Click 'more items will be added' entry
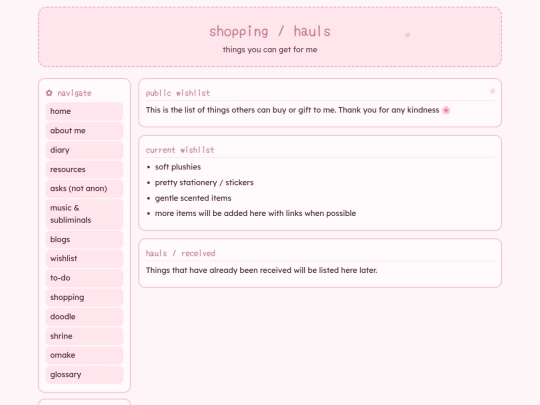 click(255, 214)
